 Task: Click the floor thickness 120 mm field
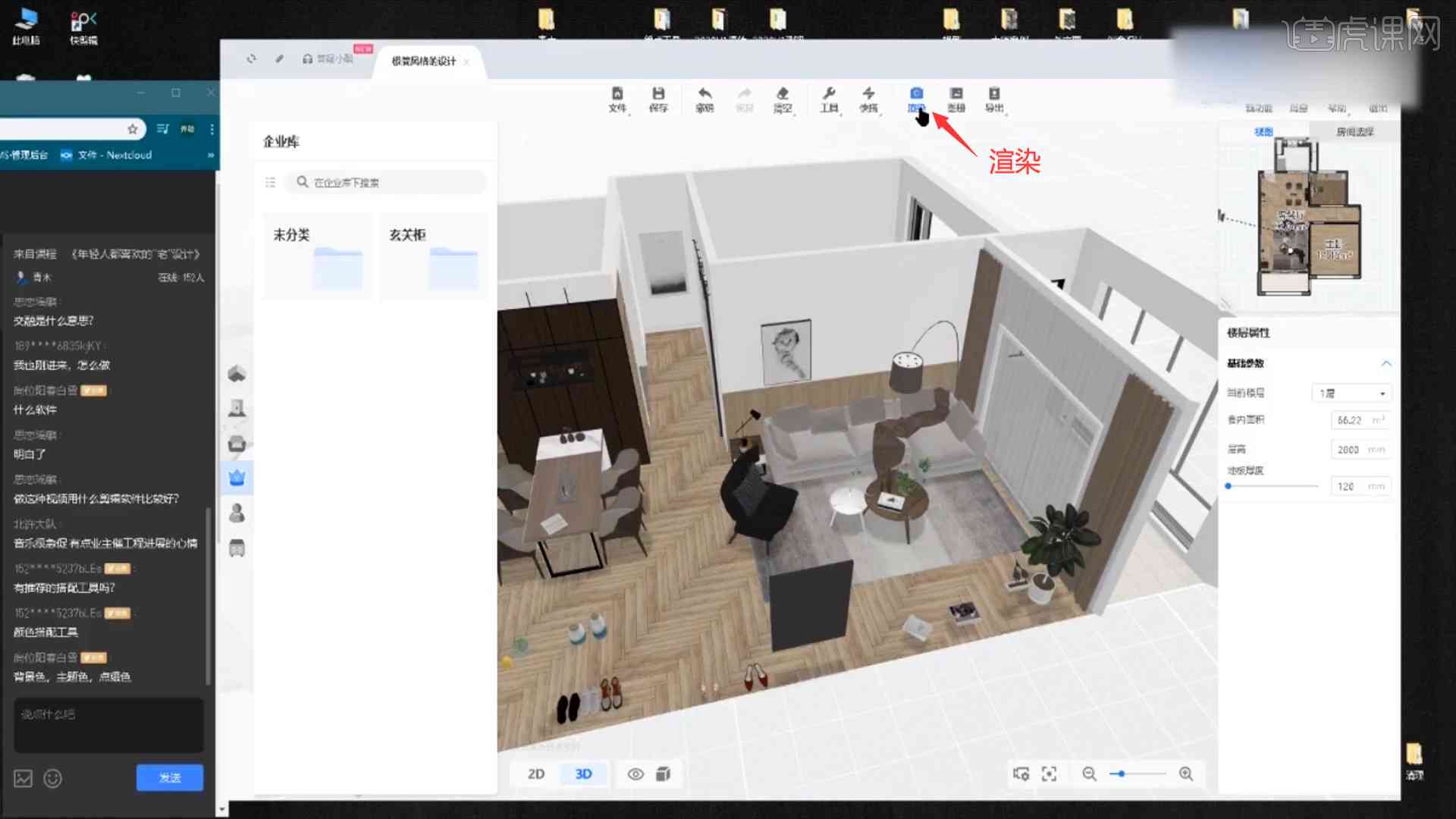(1361, 486)
